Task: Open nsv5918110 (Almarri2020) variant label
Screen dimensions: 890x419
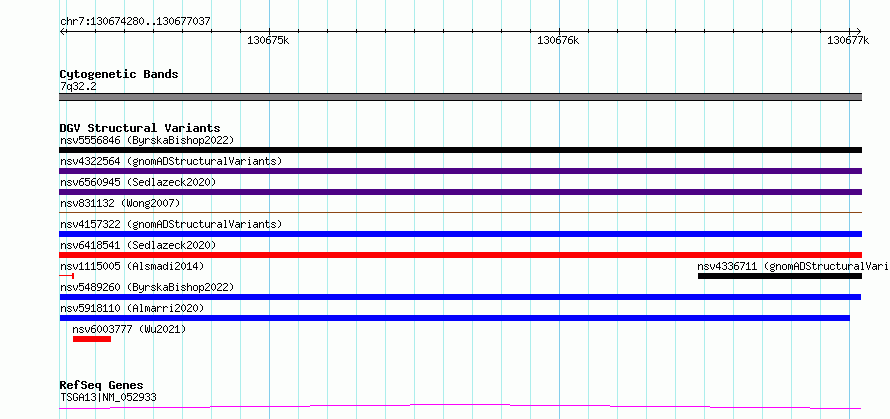Action: pos(132,308)
